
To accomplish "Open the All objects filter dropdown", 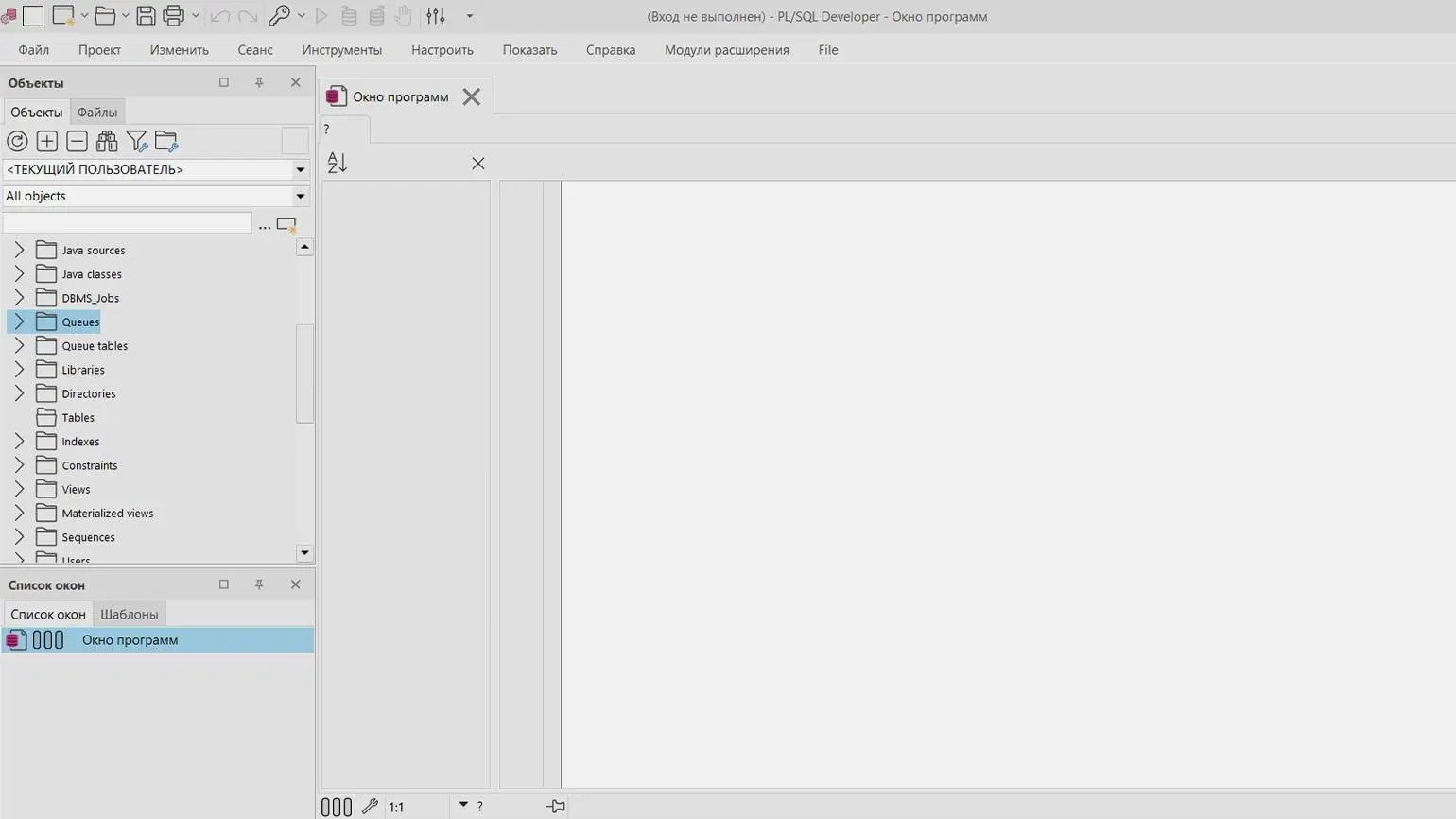I will (301, 197).
